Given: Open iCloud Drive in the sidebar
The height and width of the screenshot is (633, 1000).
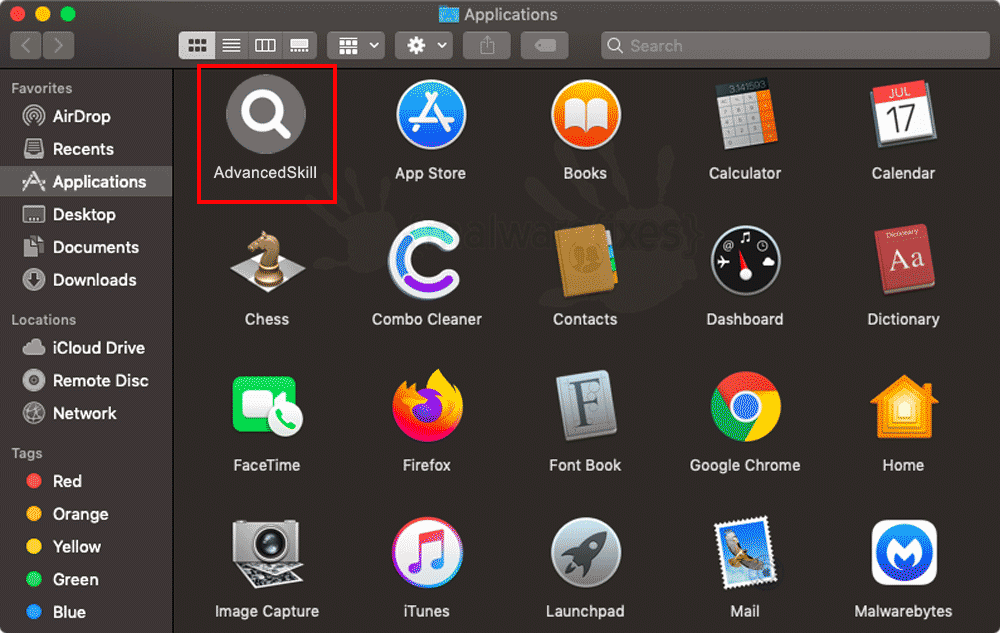Looking at the screenshot, I should (x=86, y=347).
